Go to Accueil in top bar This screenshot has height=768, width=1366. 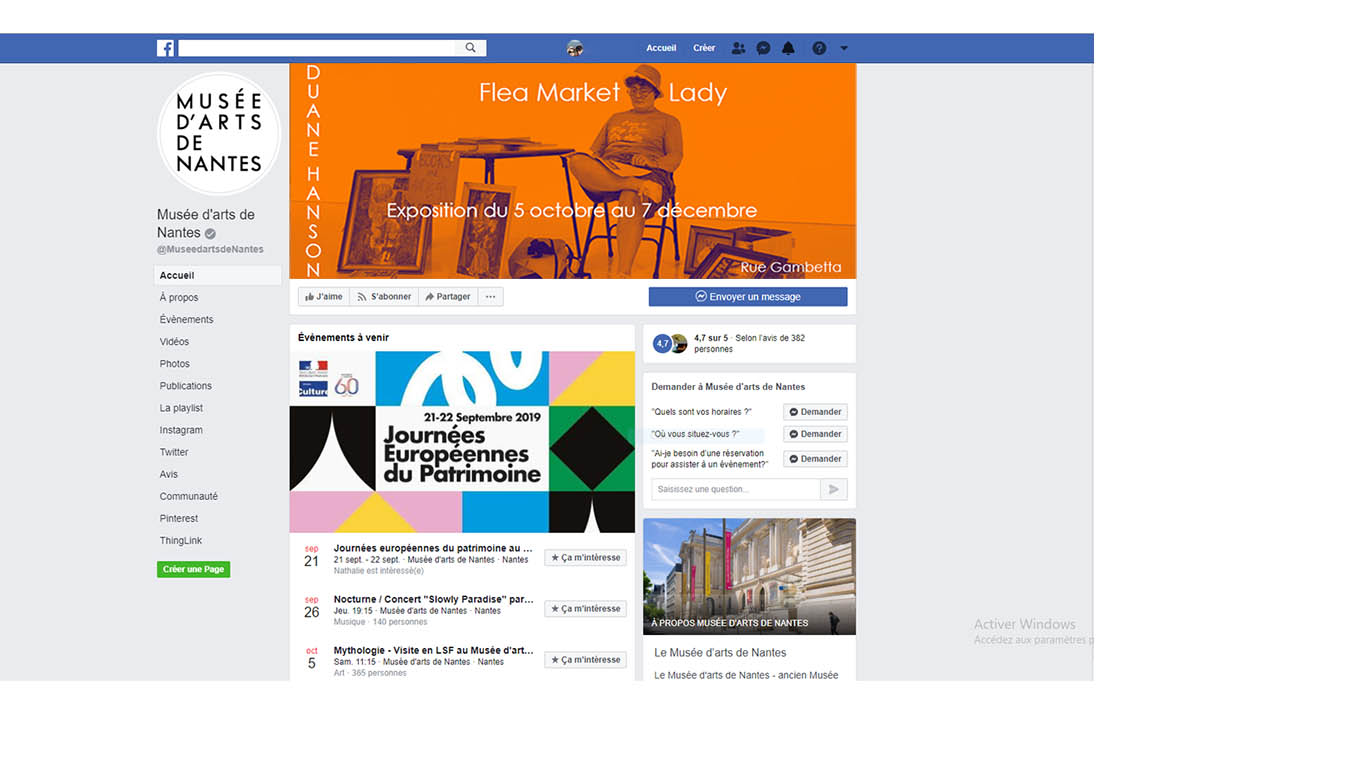click(x=661, y=48)
